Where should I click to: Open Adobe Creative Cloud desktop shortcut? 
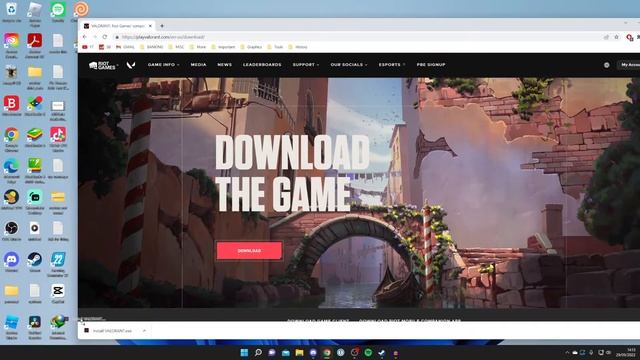(11, 45)
